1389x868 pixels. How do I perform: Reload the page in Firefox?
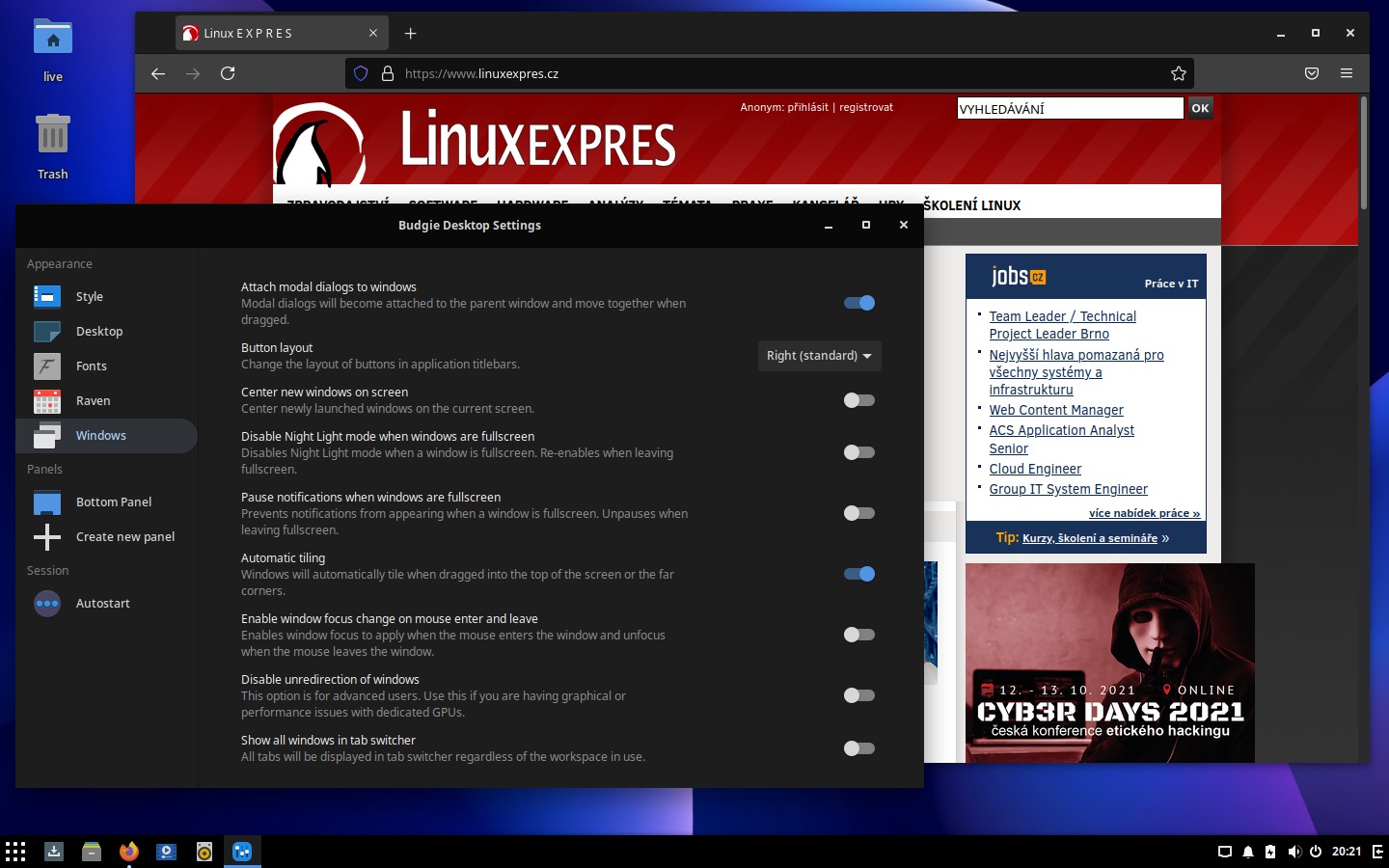coord(228,73)
